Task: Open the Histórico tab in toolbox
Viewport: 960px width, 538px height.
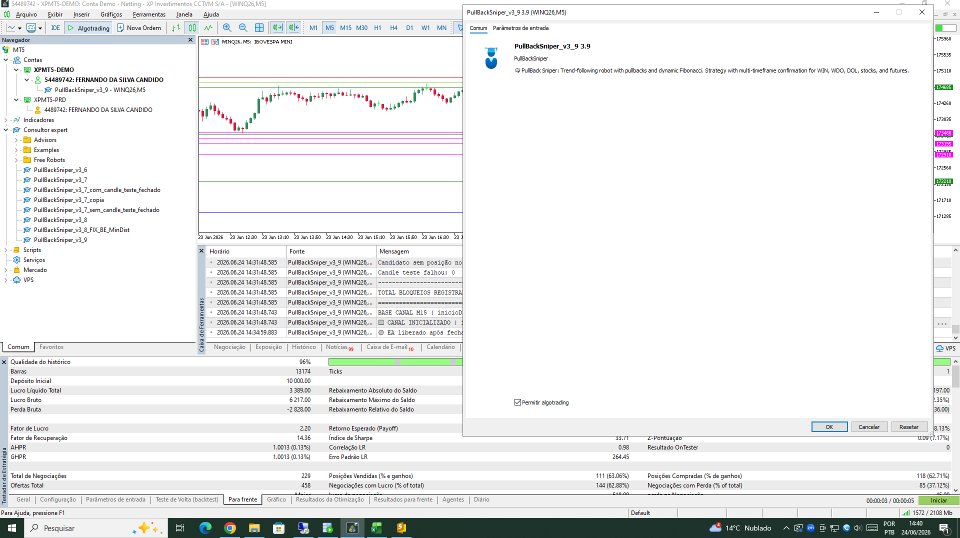Action: [304, 347]
